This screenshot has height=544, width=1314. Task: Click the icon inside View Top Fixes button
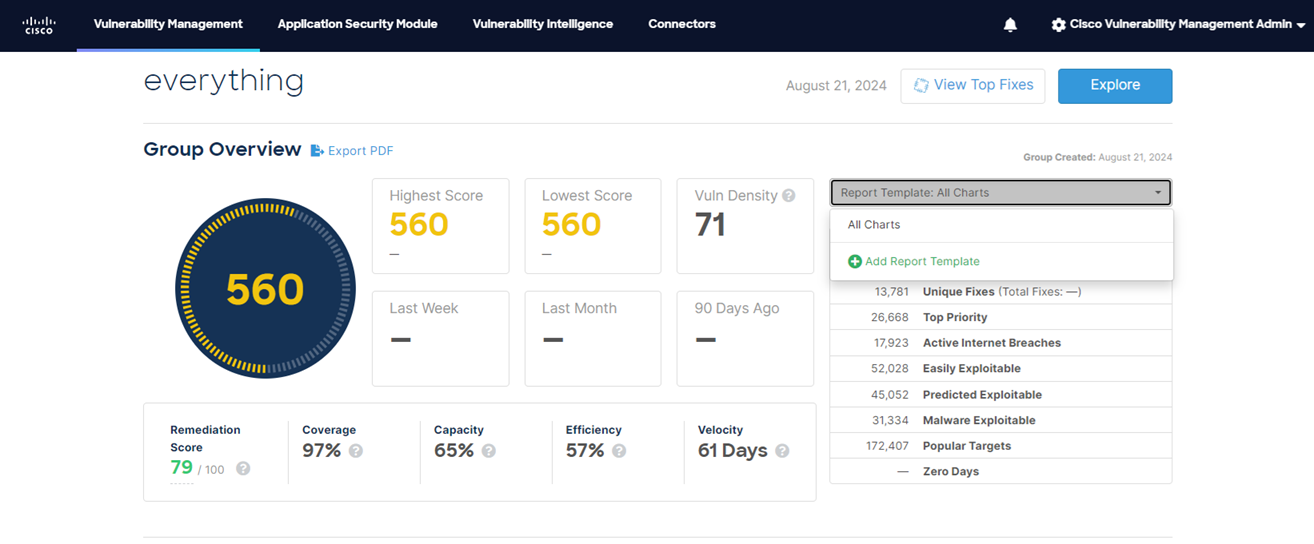click(x=921, y=86)
